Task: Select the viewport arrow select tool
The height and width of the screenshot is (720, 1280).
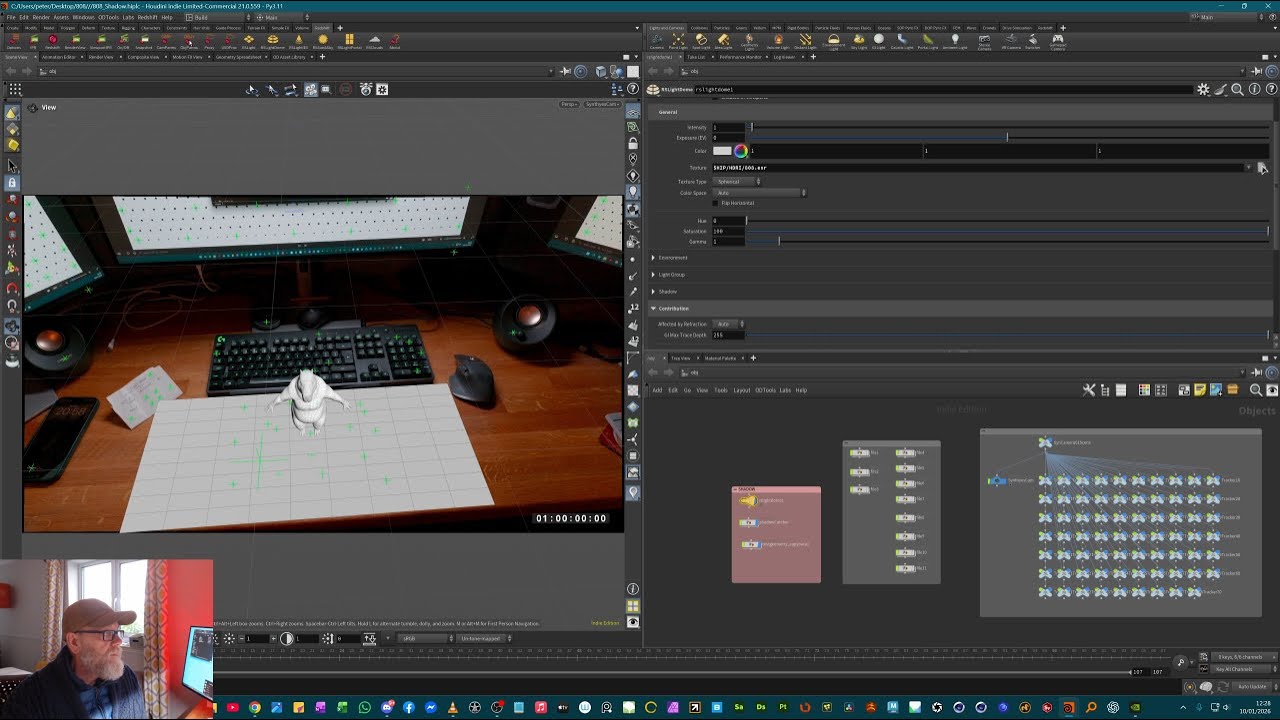Action: coord(12,167)
